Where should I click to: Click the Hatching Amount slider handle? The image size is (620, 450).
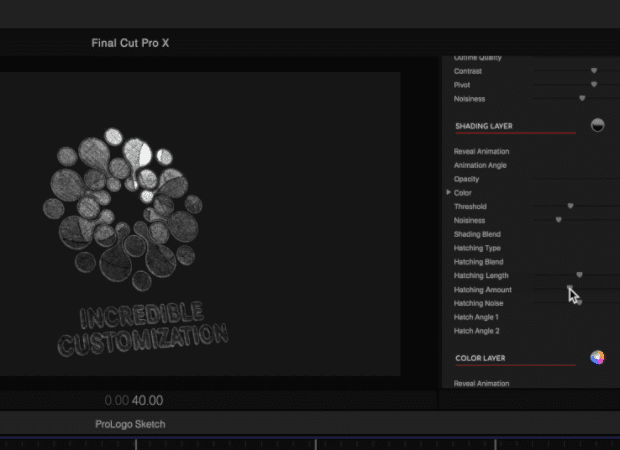coord(570,287)
